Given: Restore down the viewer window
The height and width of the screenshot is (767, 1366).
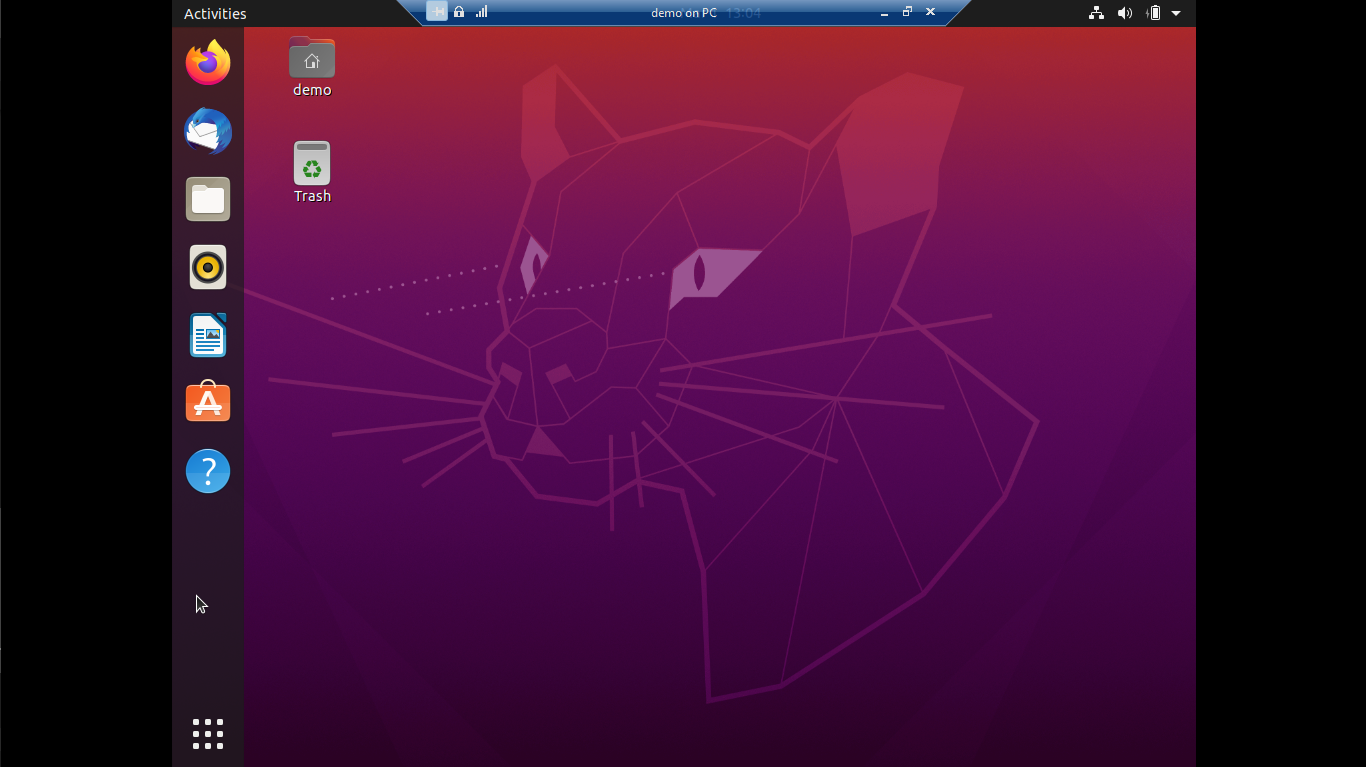Looking at the screenshot, I should click(x=907, y=12).
